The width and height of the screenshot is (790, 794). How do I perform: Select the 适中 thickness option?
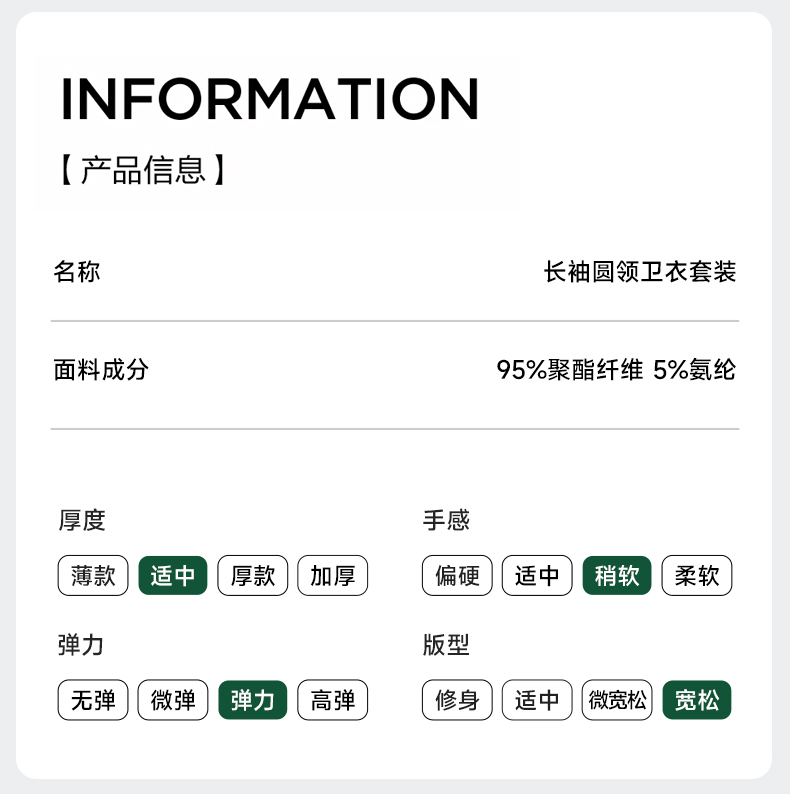[x=173, y=576]
